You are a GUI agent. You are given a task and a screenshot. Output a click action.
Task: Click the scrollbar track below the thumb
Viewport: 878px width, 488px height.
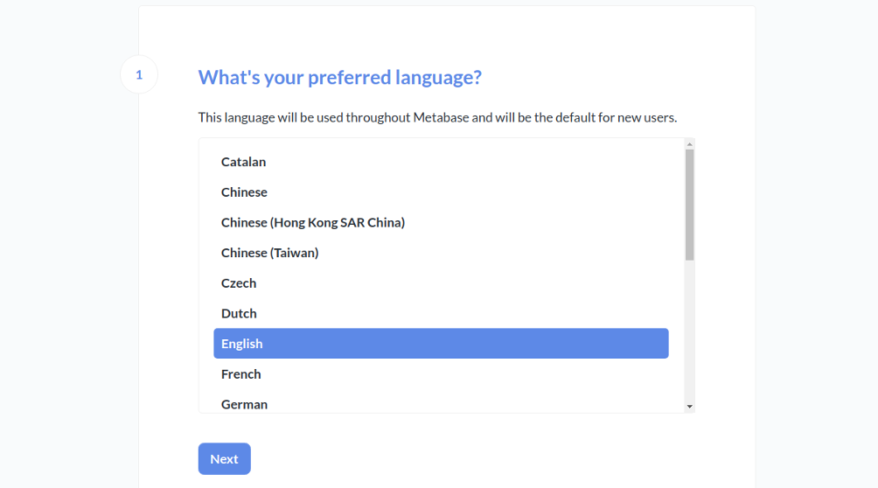tap(689, 330)
